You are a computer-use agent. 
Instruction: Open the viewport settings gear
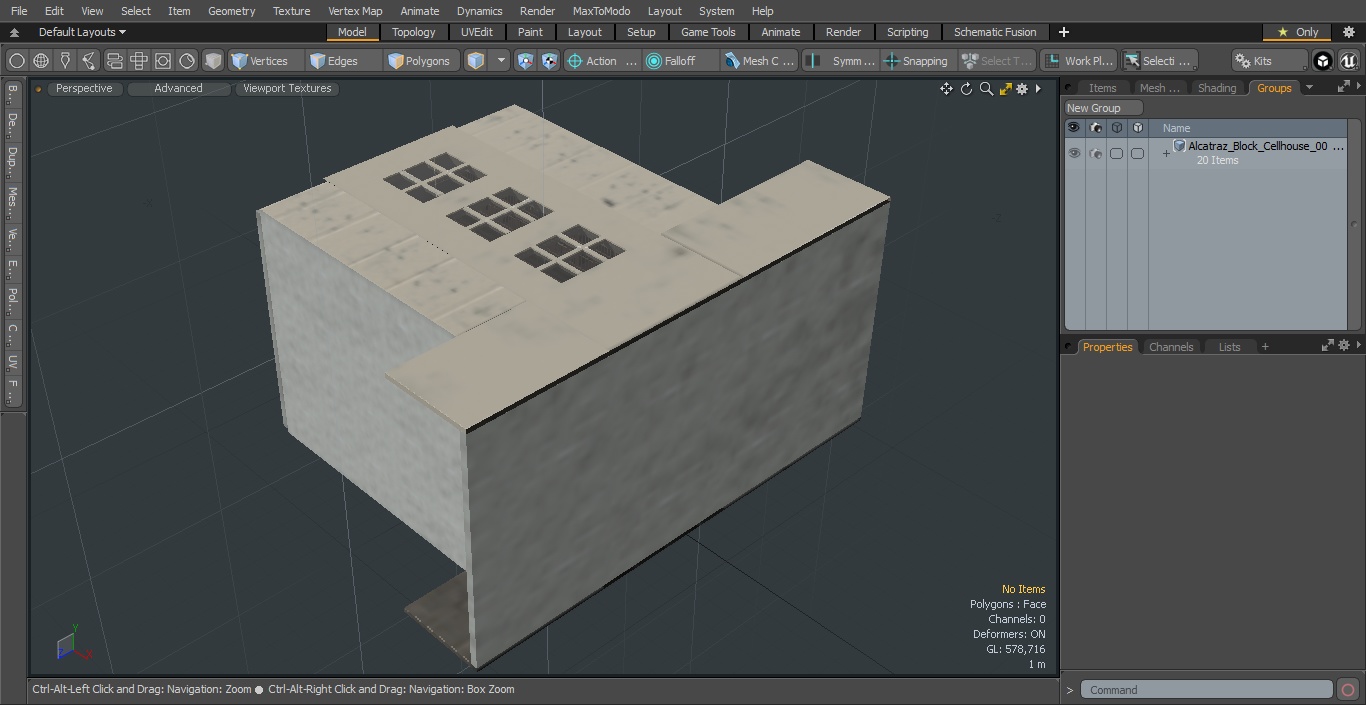pos(1022,89)
